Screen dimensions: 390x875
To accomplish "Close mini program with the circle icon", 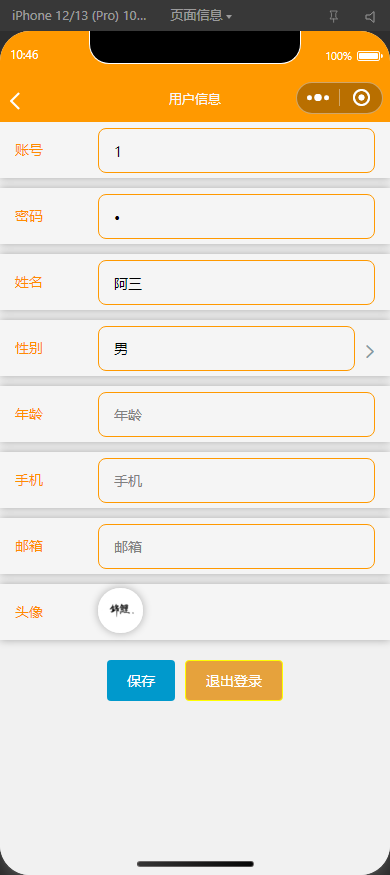I will coord(362,98).
